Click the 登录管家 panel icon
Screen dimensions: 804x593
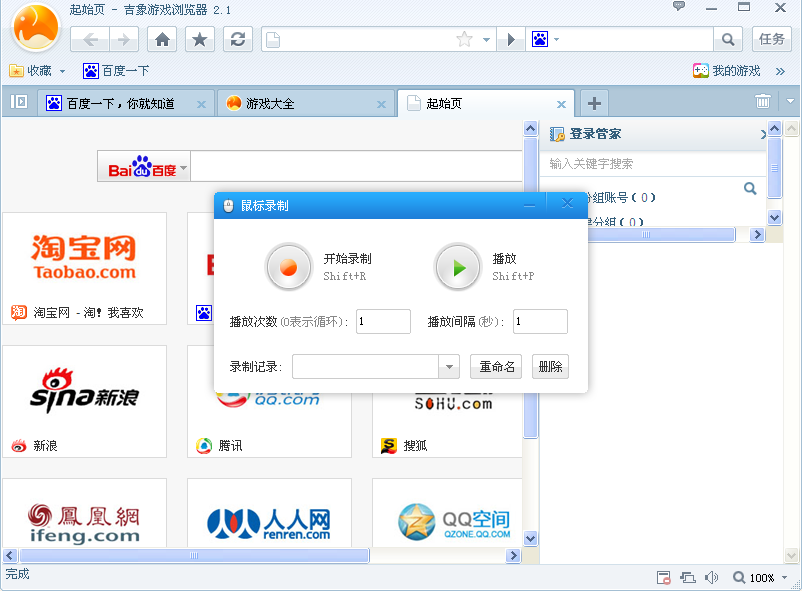coord(557,134)
